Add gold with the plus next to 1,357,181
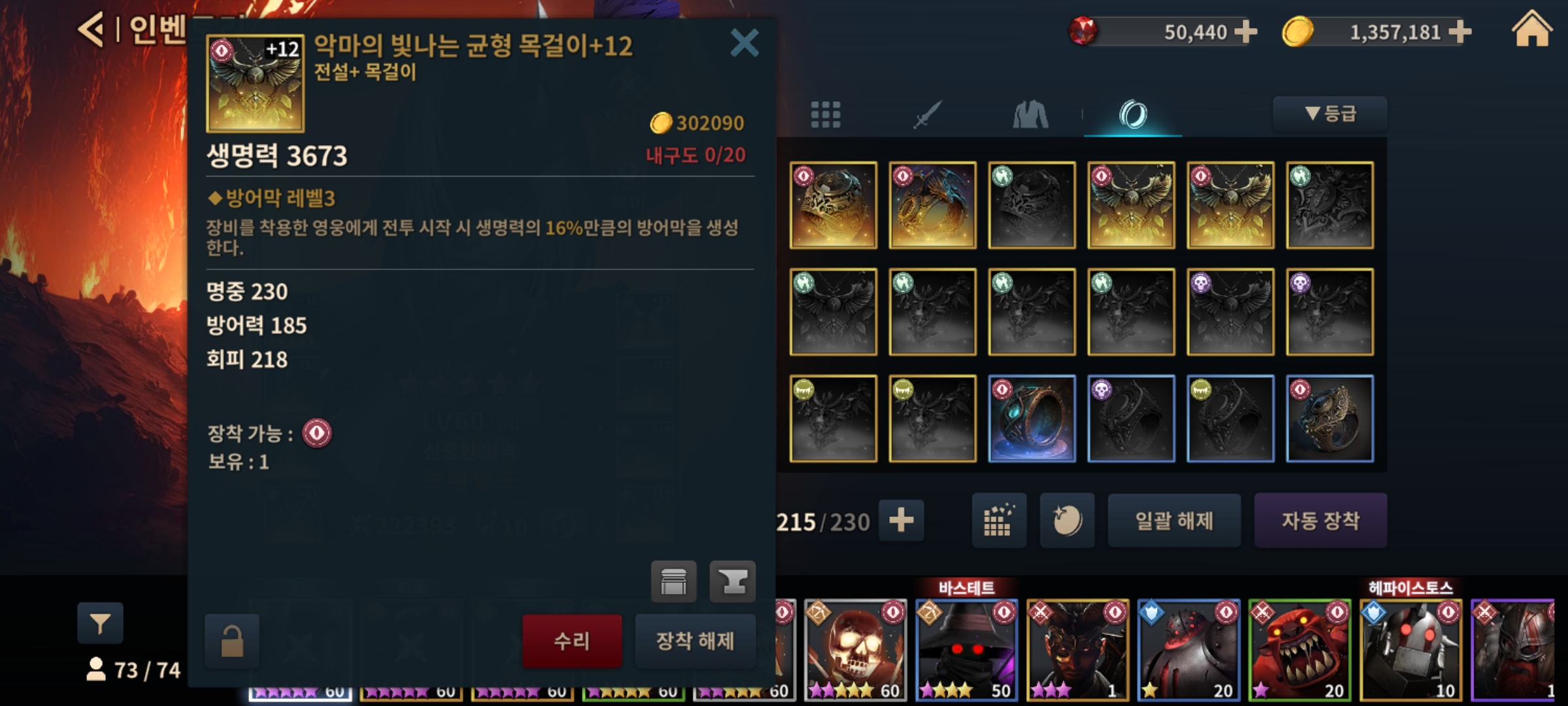The height and width of the screenshot is (706, 1568). coord(1460,31)
